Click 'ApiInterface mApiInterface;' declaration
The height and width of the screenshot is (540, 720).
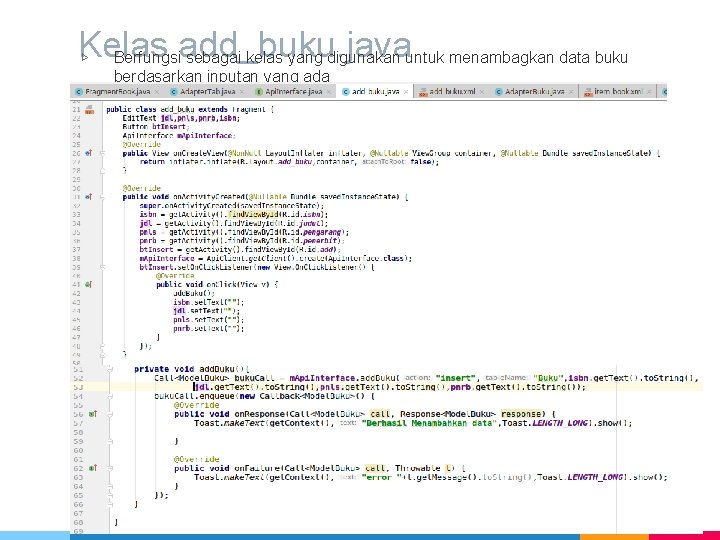(179, 135)
